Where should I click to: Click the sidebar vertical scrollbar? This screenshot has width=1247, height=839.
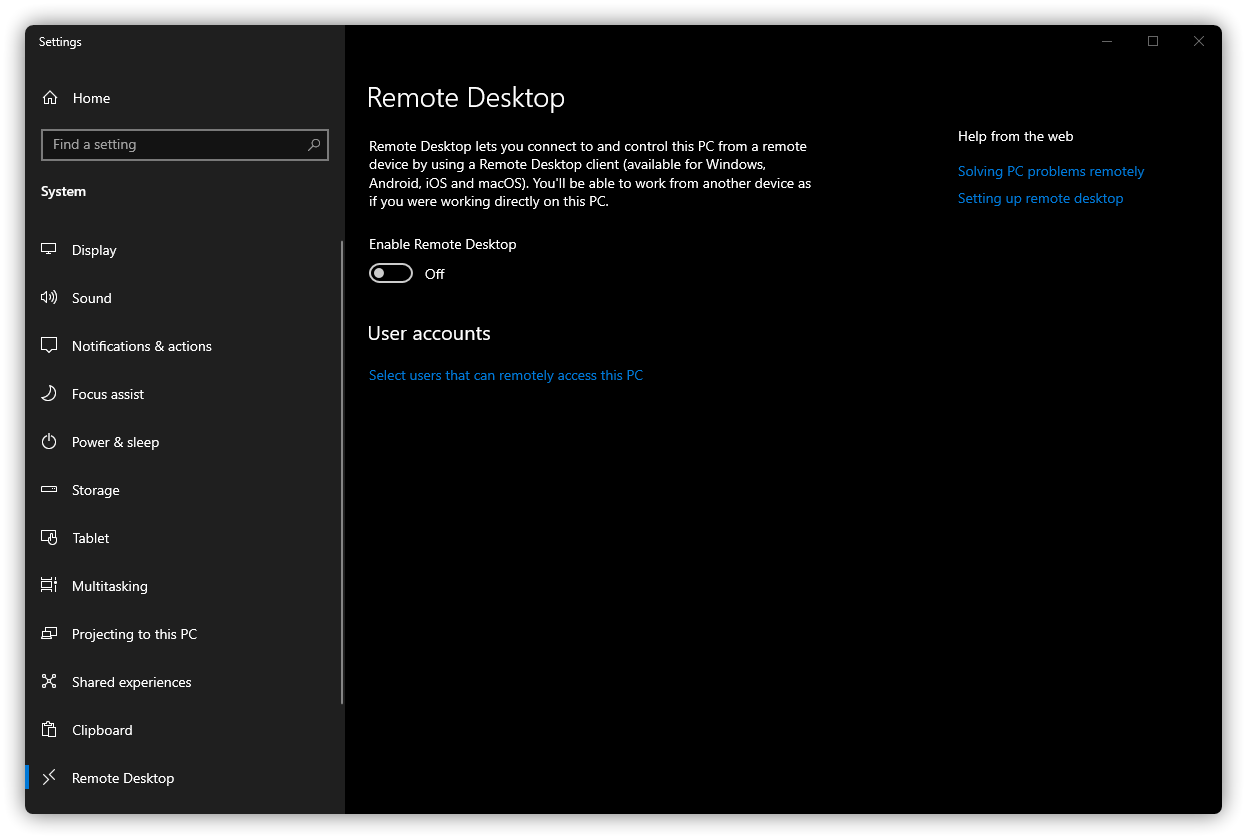pos(342,472)
